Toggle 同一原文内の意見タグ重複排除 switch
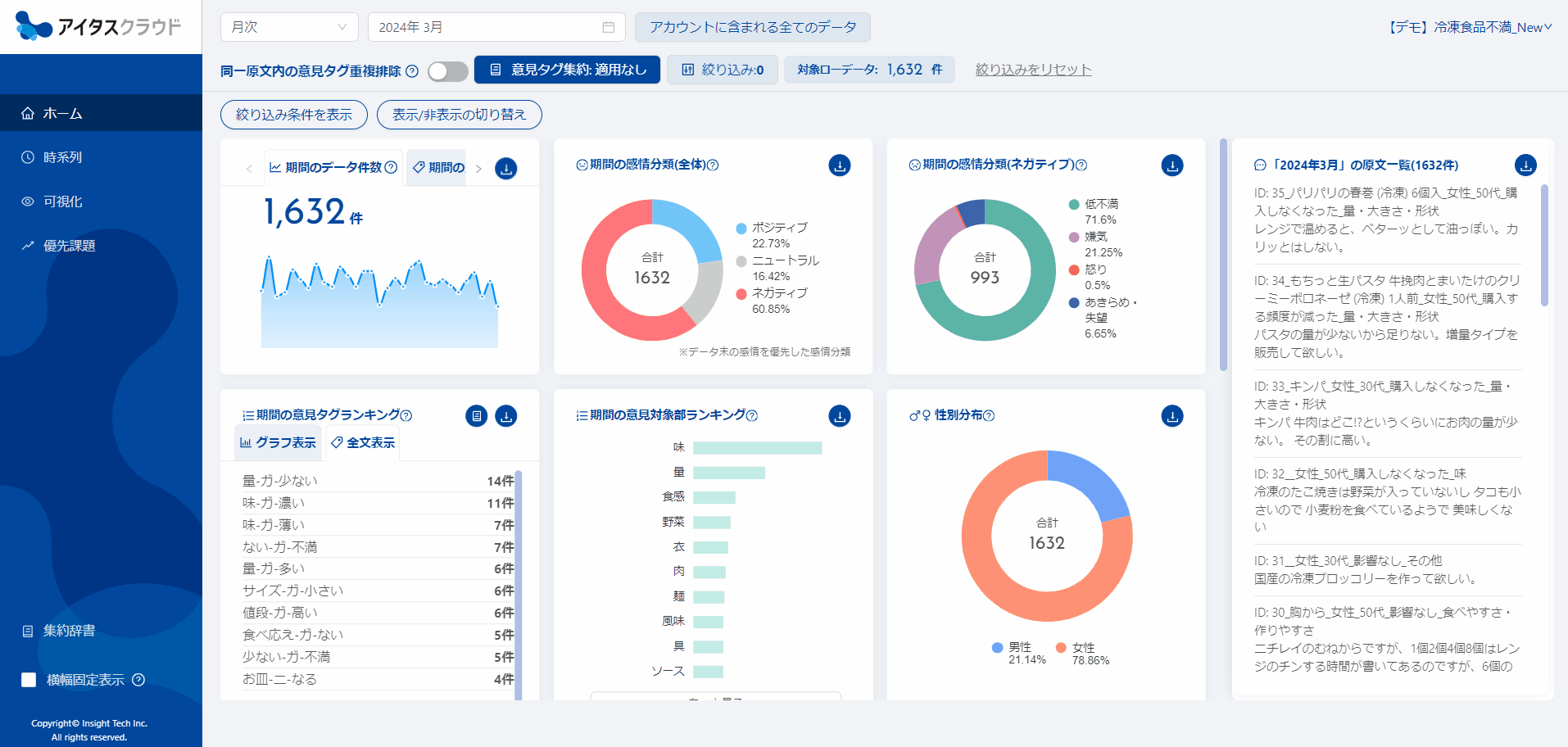The image size is (1568, 747). (x=447, y=71)
